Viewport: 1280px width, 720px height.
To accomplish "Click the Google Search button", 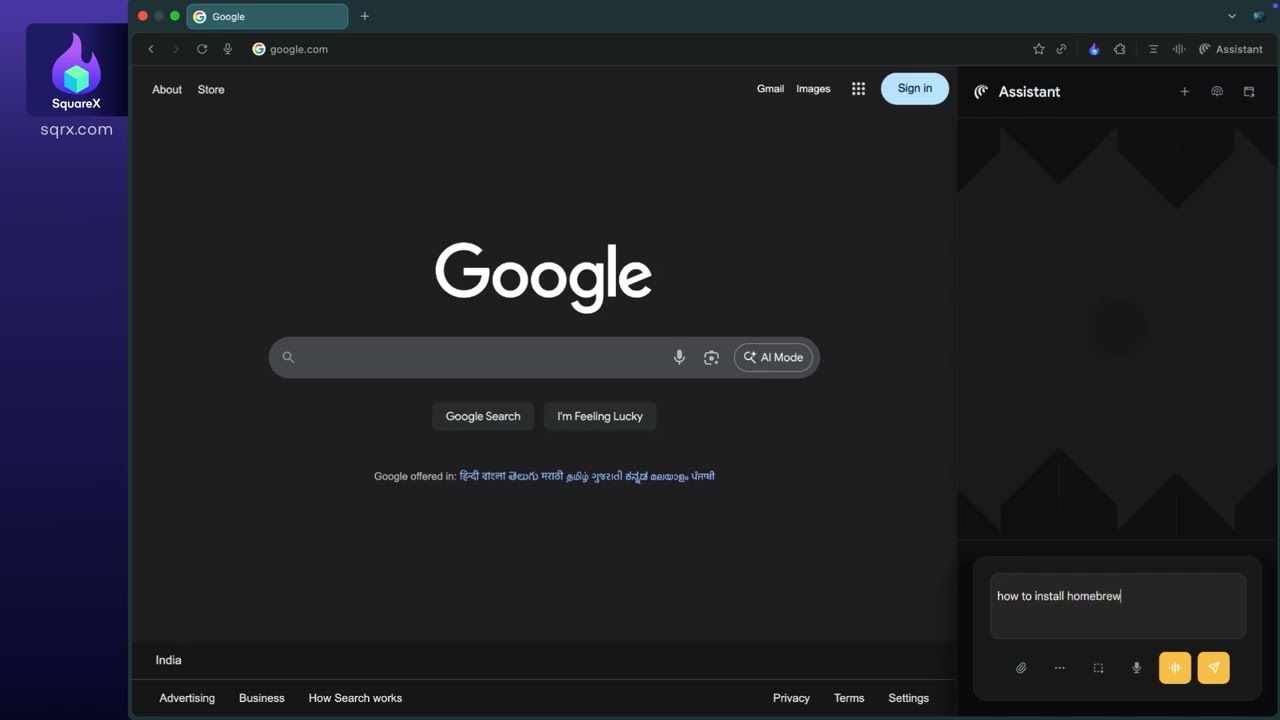I will pos(483,416).
